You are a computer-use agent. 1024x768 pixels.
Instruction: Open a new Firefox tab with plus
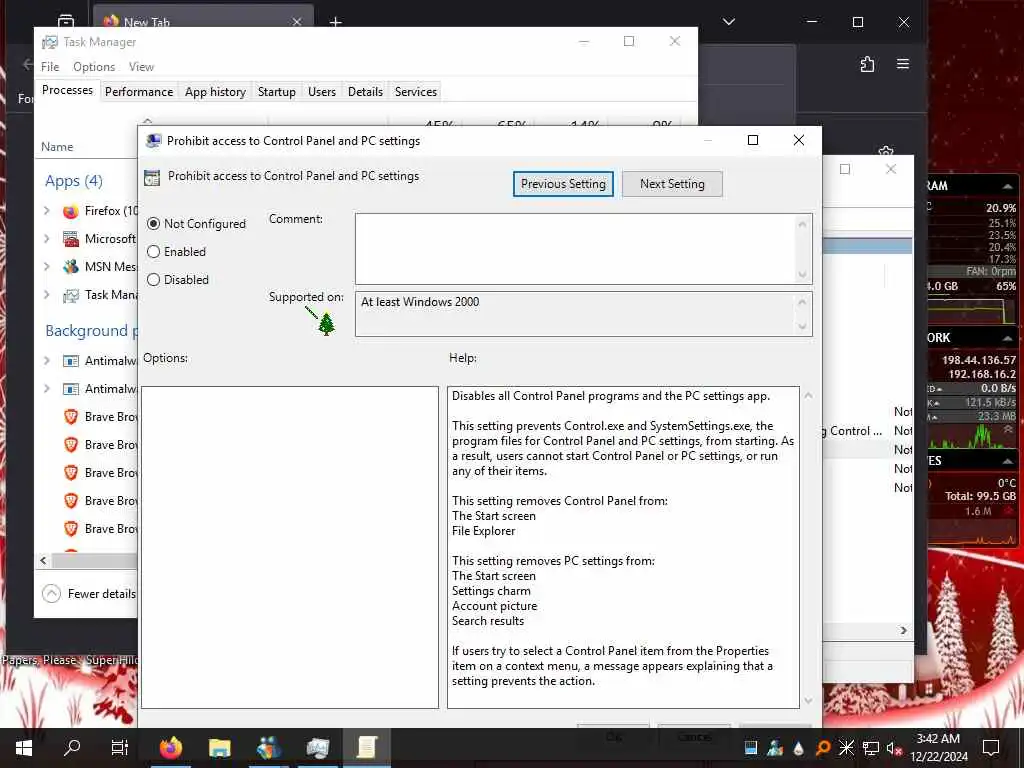336,22
